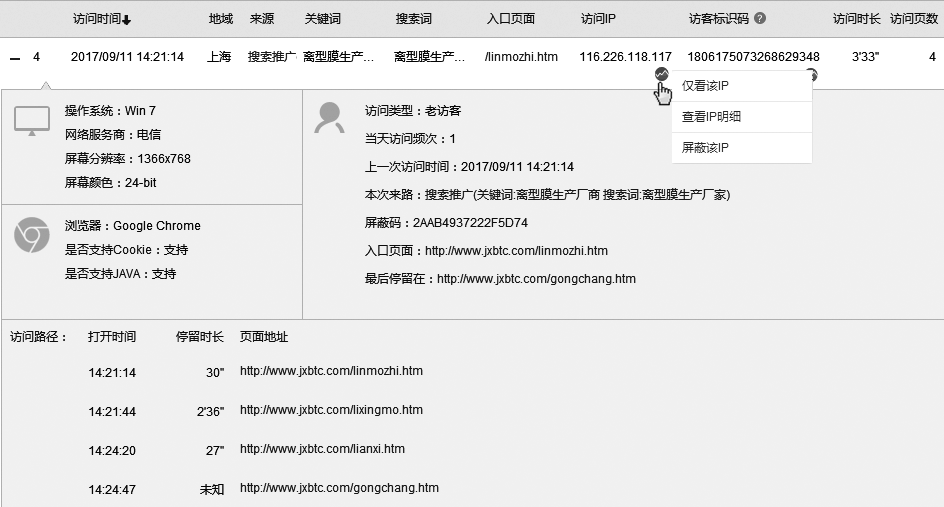
Task: Open the lianxi.htm page link
Action: (322, 449)
